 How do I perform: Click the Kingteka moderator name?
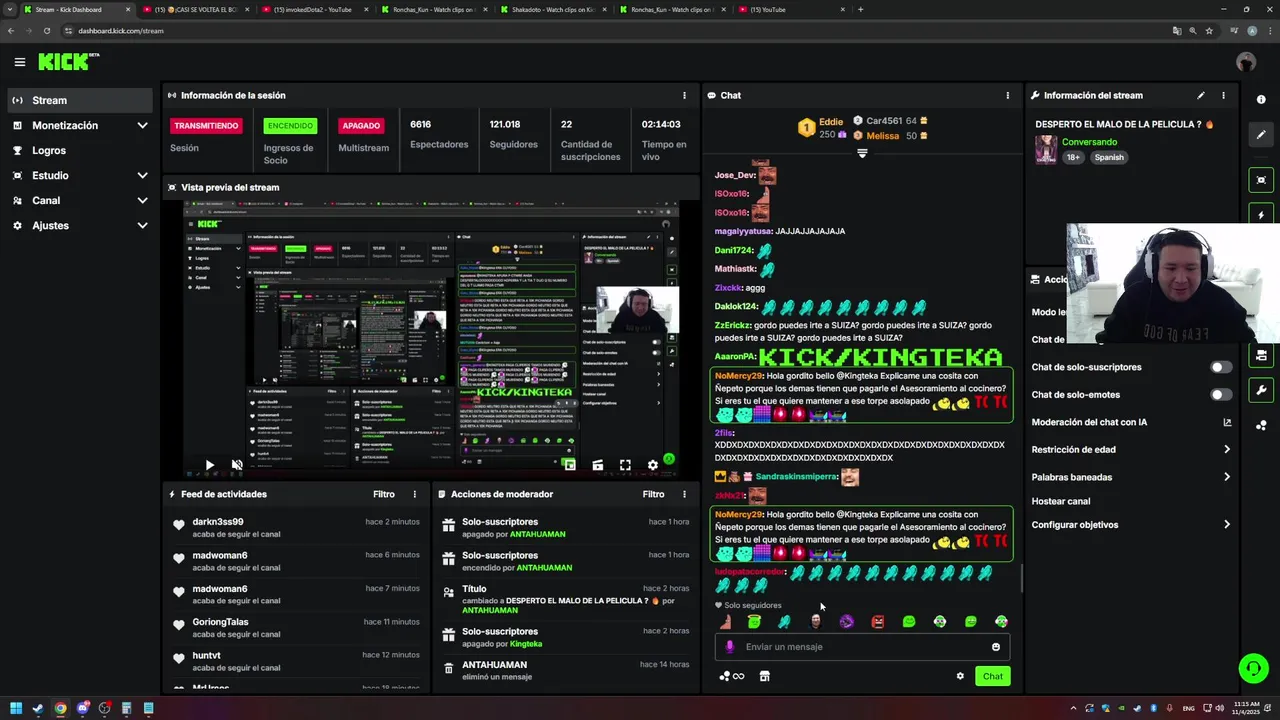526,644
